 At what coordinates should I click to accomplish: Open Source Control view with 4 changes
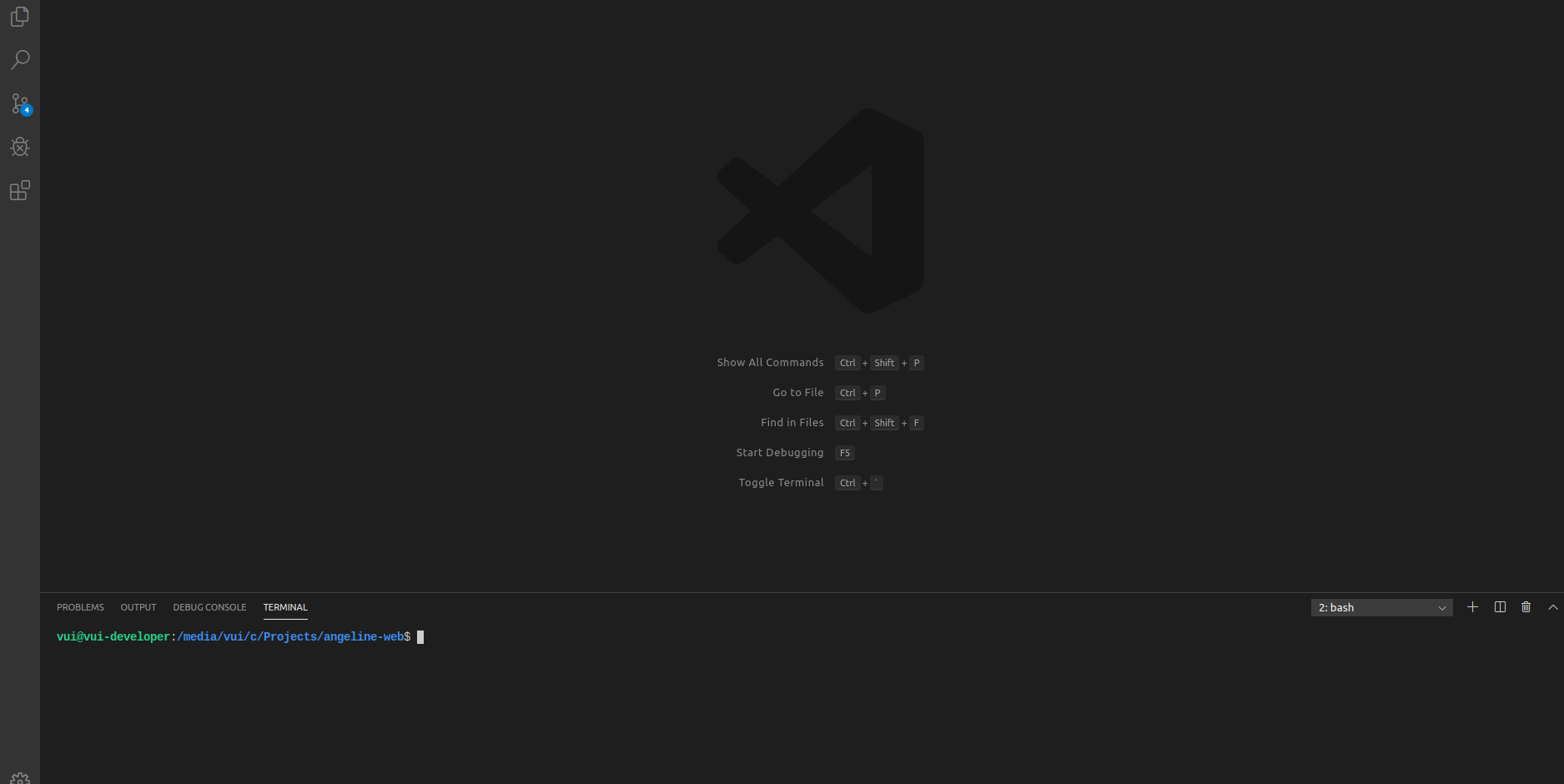(20, 103)
